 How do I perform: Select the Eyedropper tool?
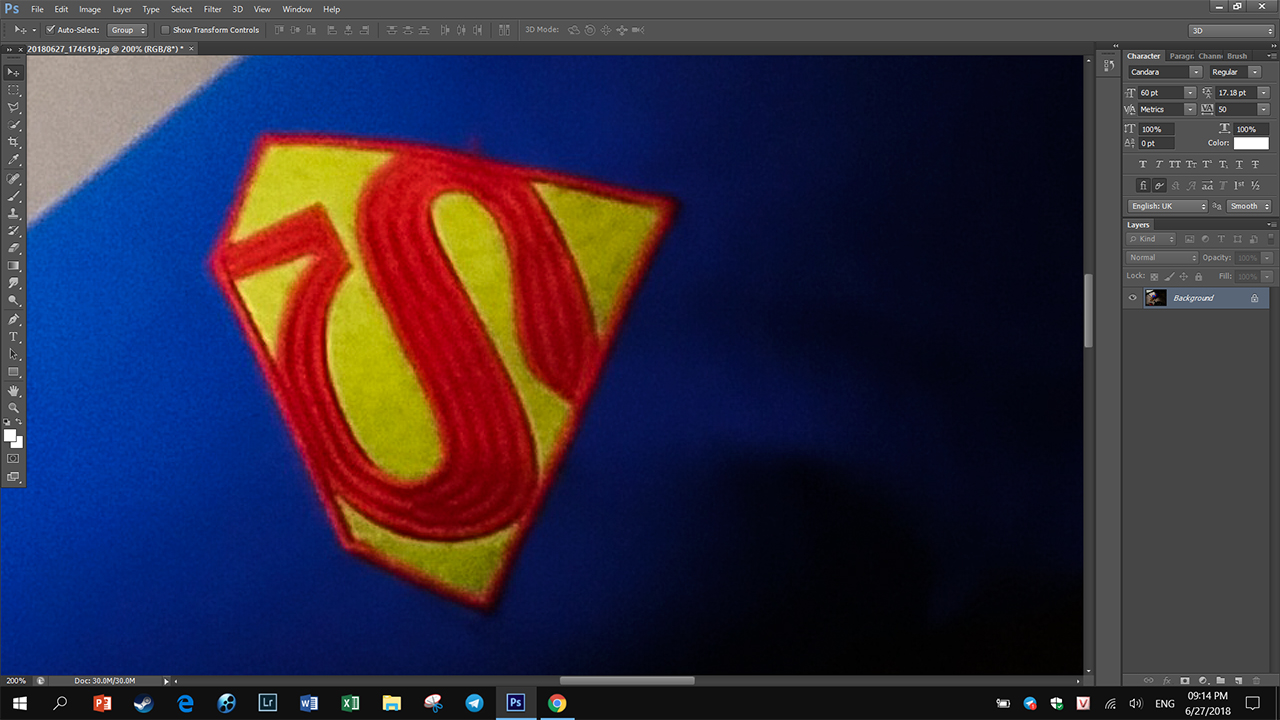pyautogui.click(x=14, y=160)
